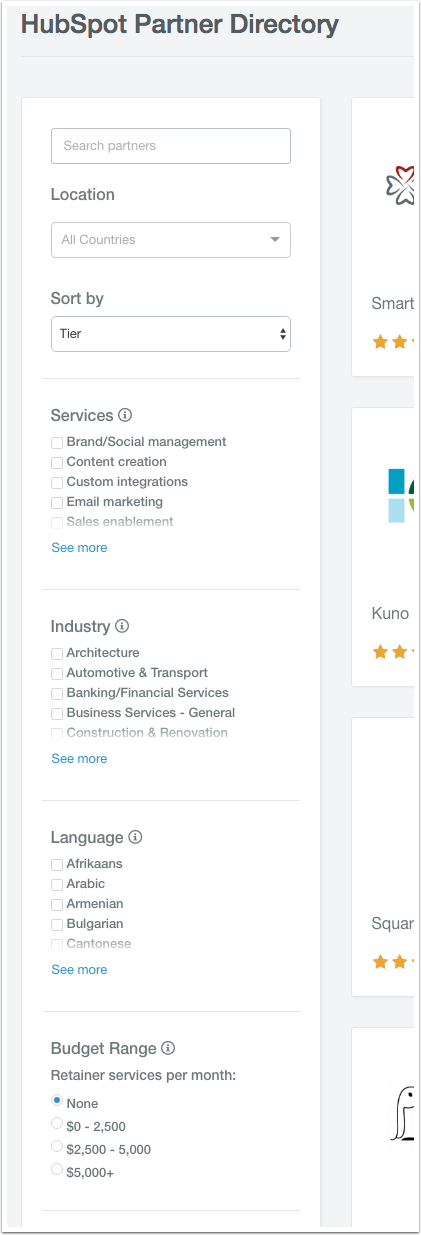421x1235 pixels.
Task: Click the Budget Range info icon
Action: pos(169,1048)
